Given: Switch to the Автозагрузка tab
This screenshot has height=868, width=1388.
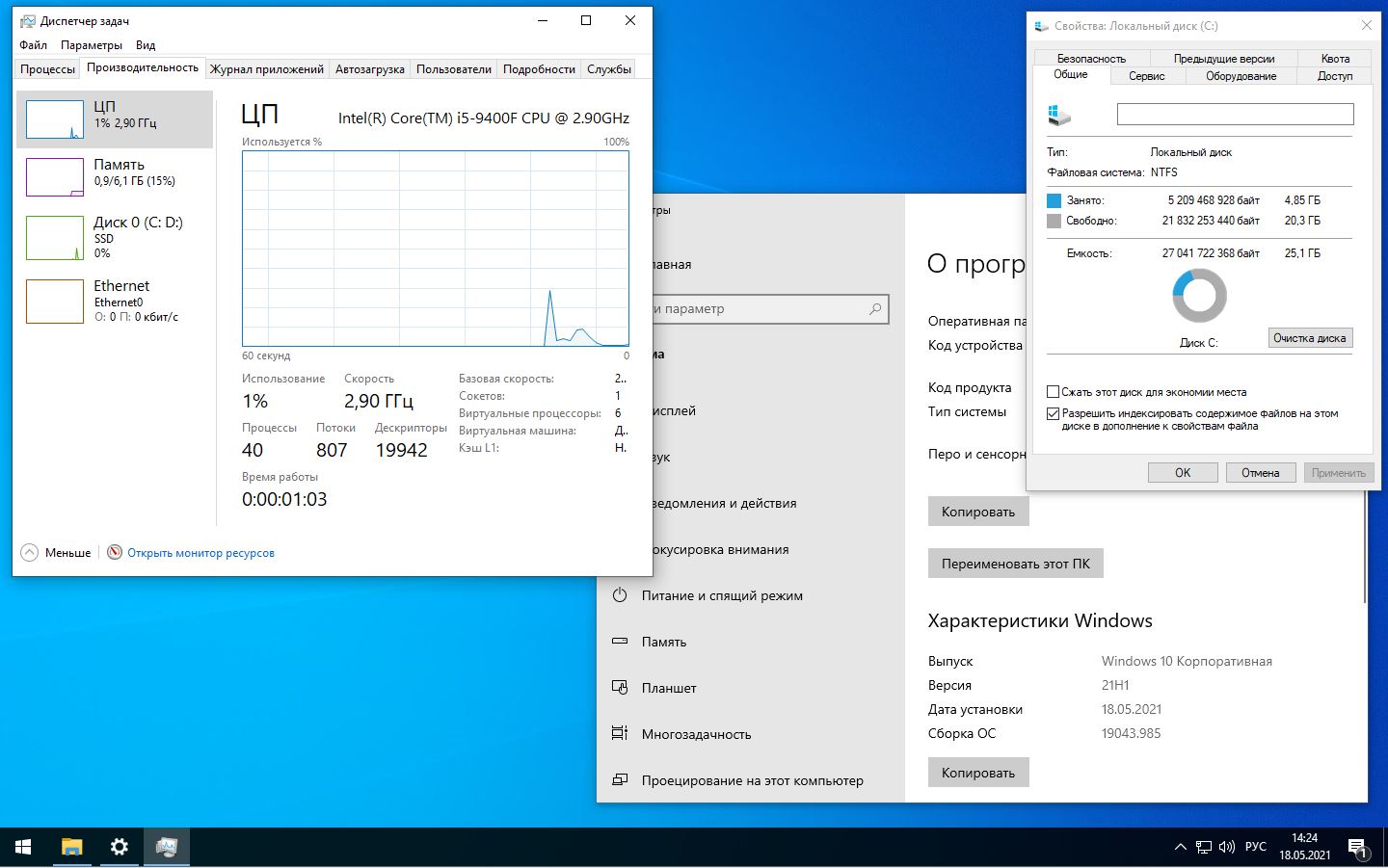Looking at the screenshot, I should (x=370, y=69).
